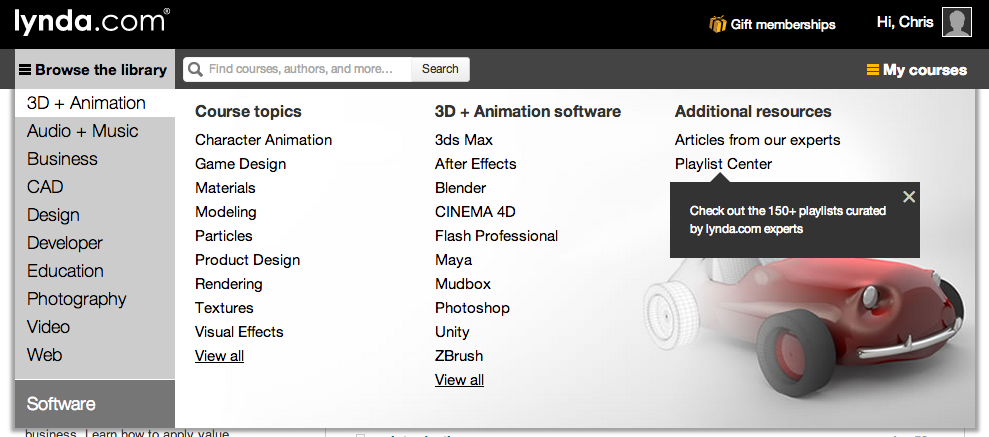The height and width of the screenshot is (437, 989).
Task: Open Flash Professional software courses
Action: [496, 236]
